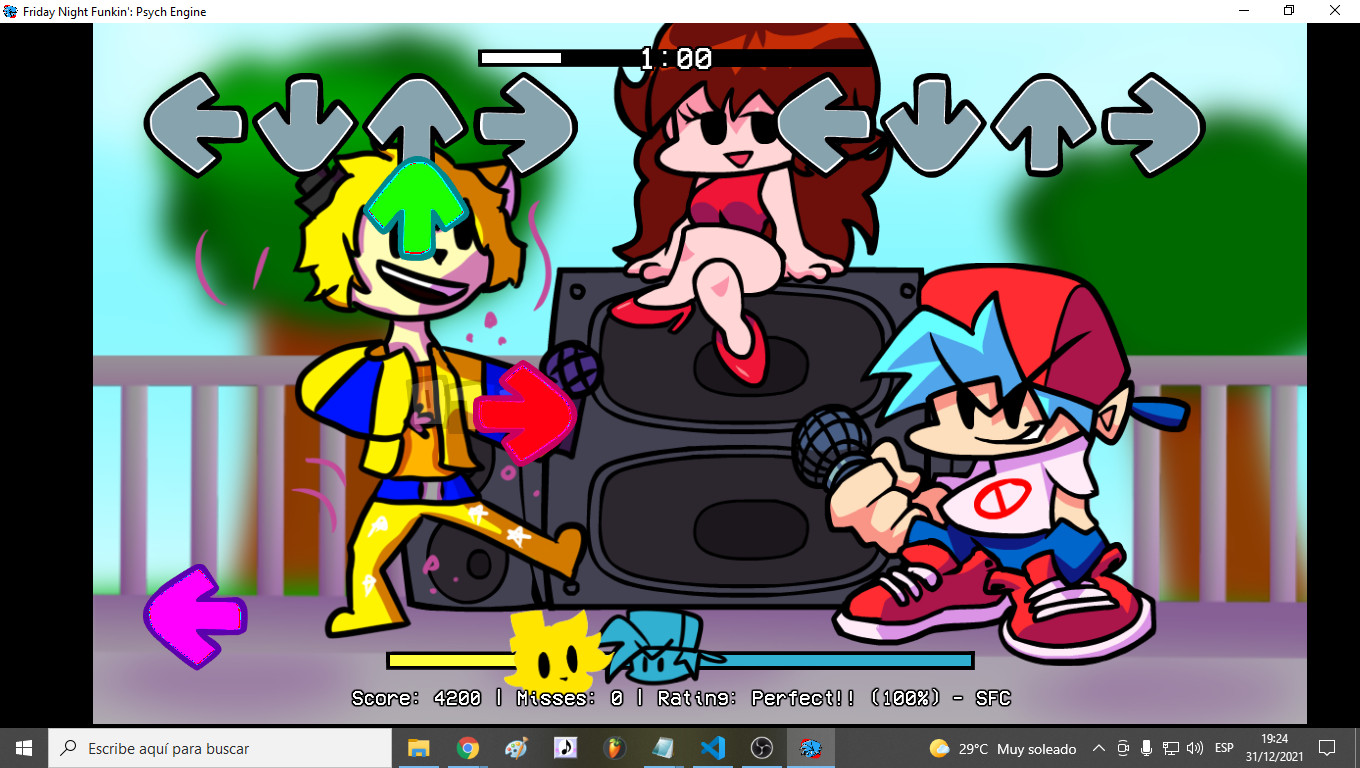Viewport: 1360px width, 768px height.
Task: Click the opponent's left arrow receptor
Action: pyautogui.click(x=196, y=125)
